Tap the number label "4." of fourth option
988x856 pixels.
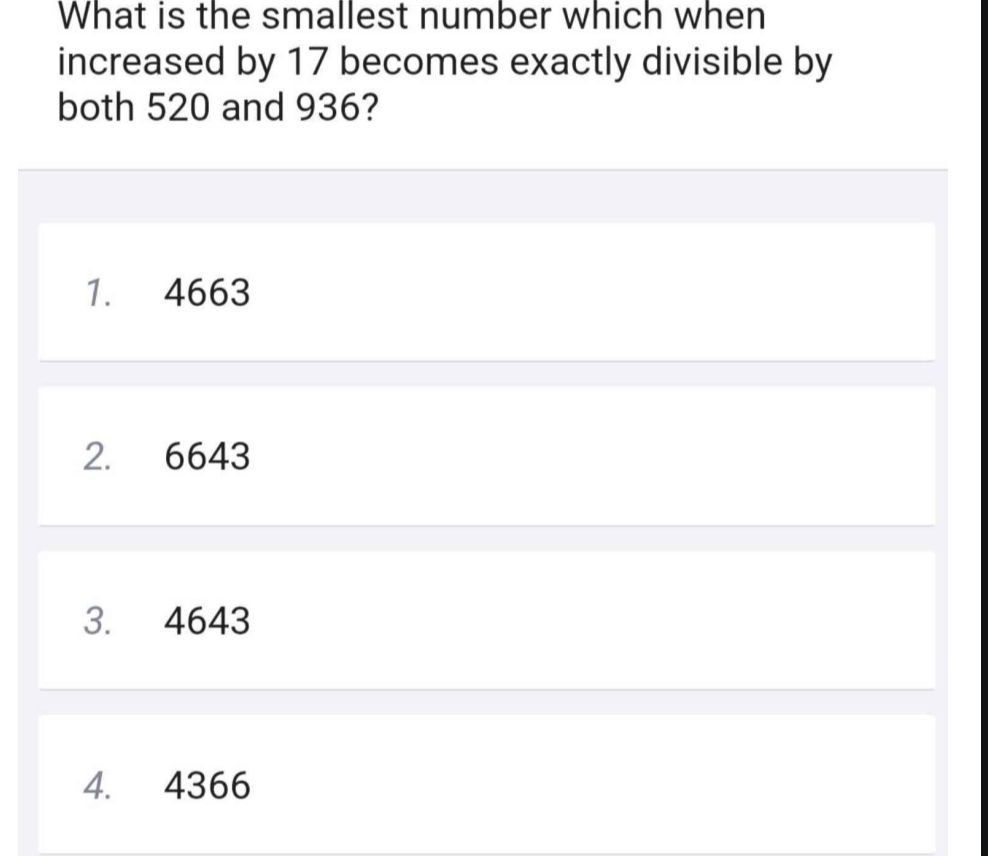point(97,786)
